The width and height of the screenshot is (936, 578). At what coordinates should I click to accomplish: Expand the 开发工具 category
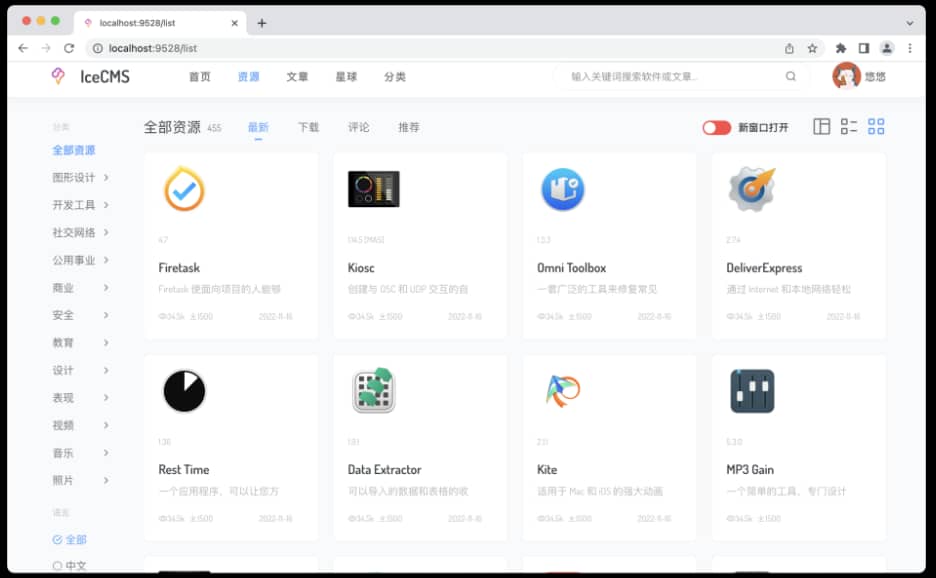point(80,205)
